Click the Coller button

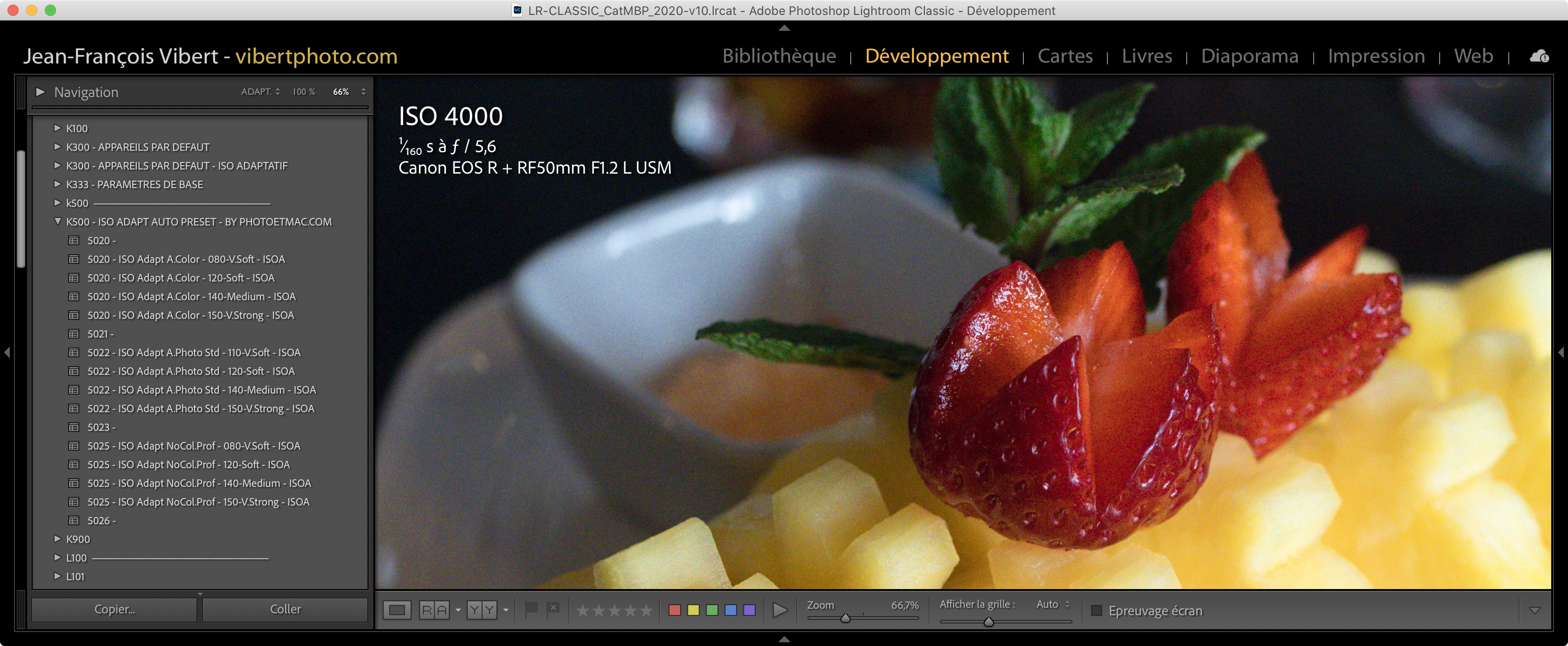(285, 609)
